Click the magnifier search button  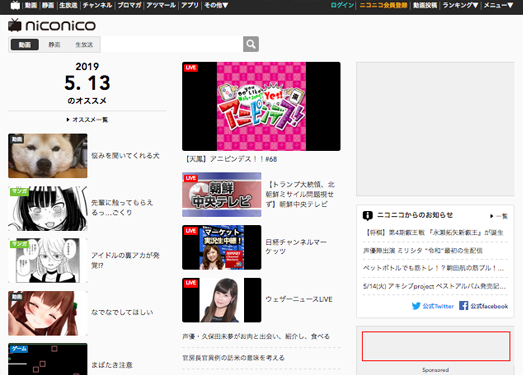coord(251,44)
